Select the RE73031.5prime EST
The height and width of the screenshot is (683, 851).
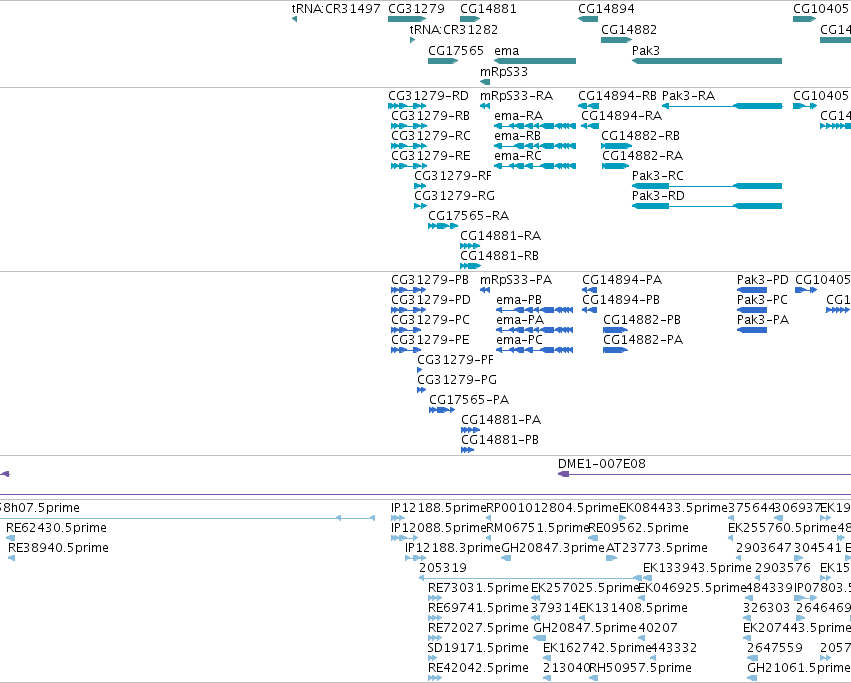coord(435,598)
